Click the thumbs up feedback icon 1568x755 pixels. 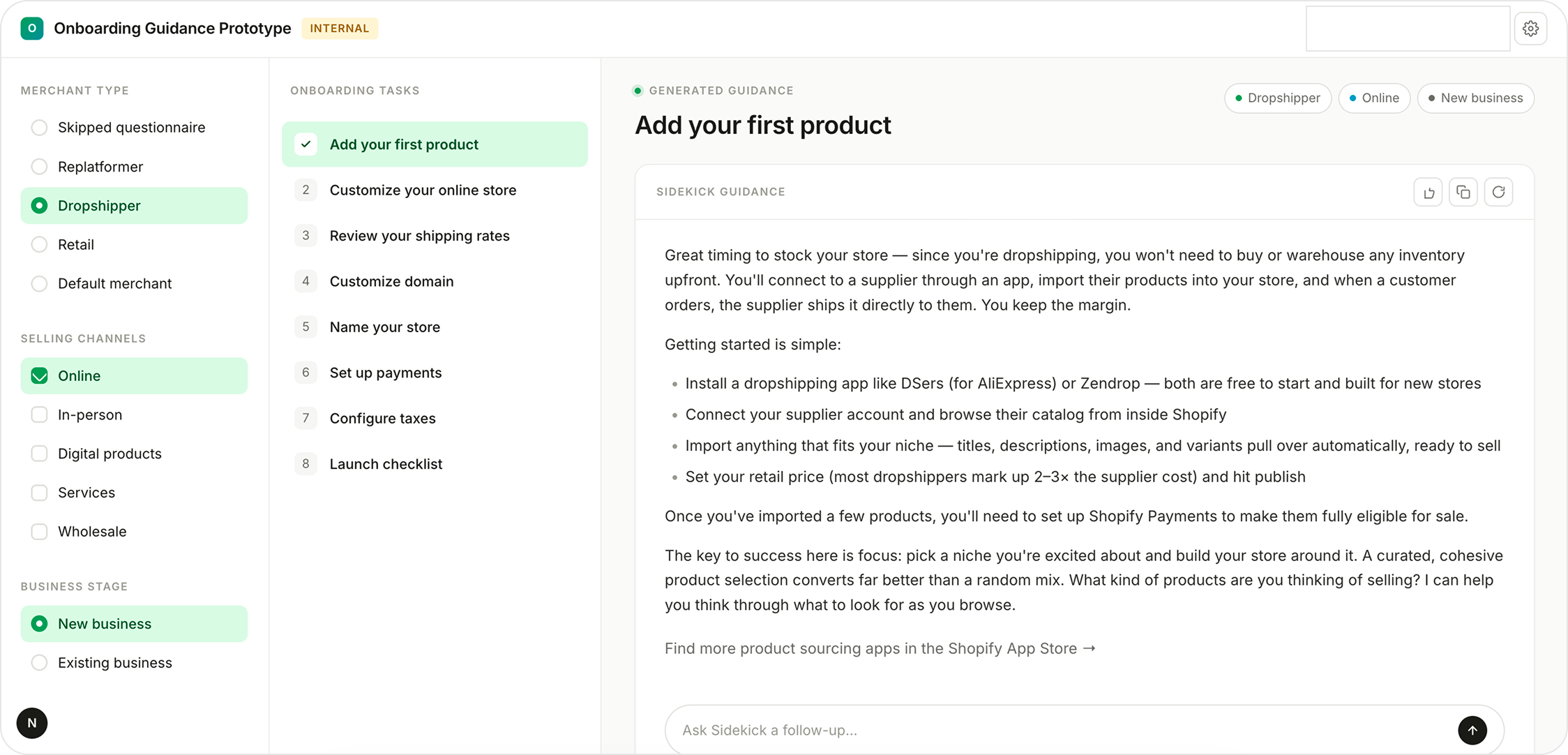pyautogui.click(x=1428, y=192)
